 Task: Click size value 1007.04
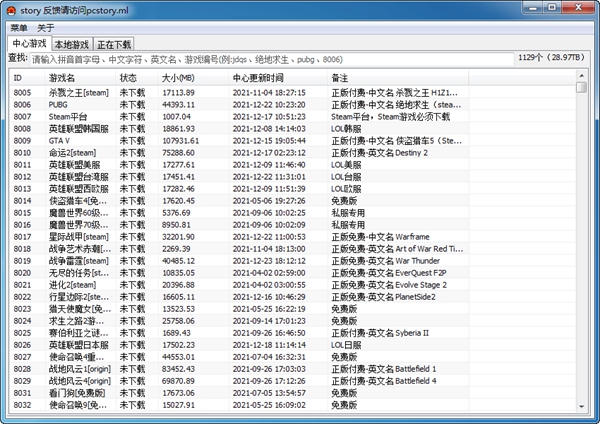(176, 117)
